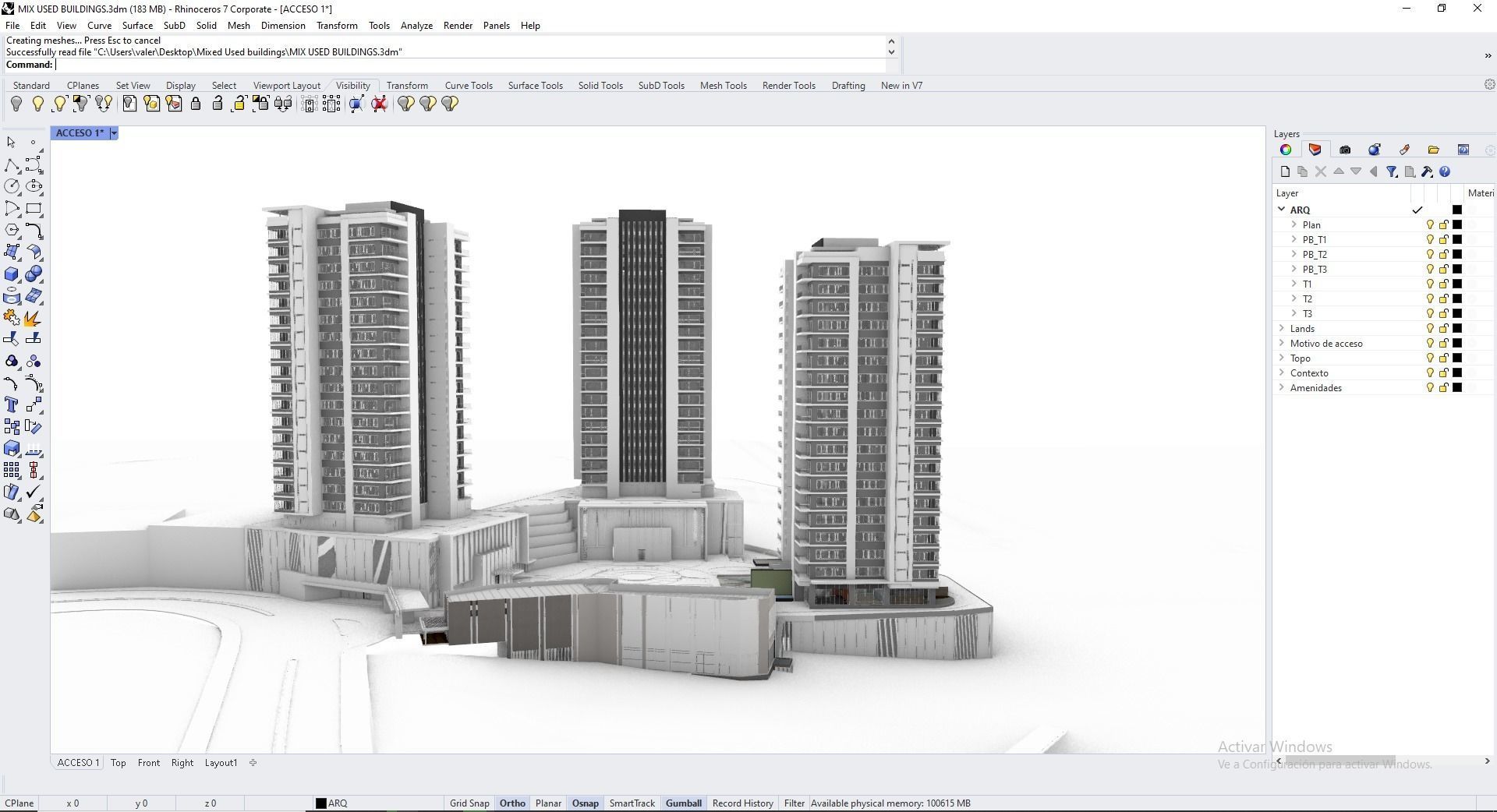The width and height of the screenshot is (1497, 812).
Task: Toggle the lock icon on the Lands layer
Action: [1442, 328]
